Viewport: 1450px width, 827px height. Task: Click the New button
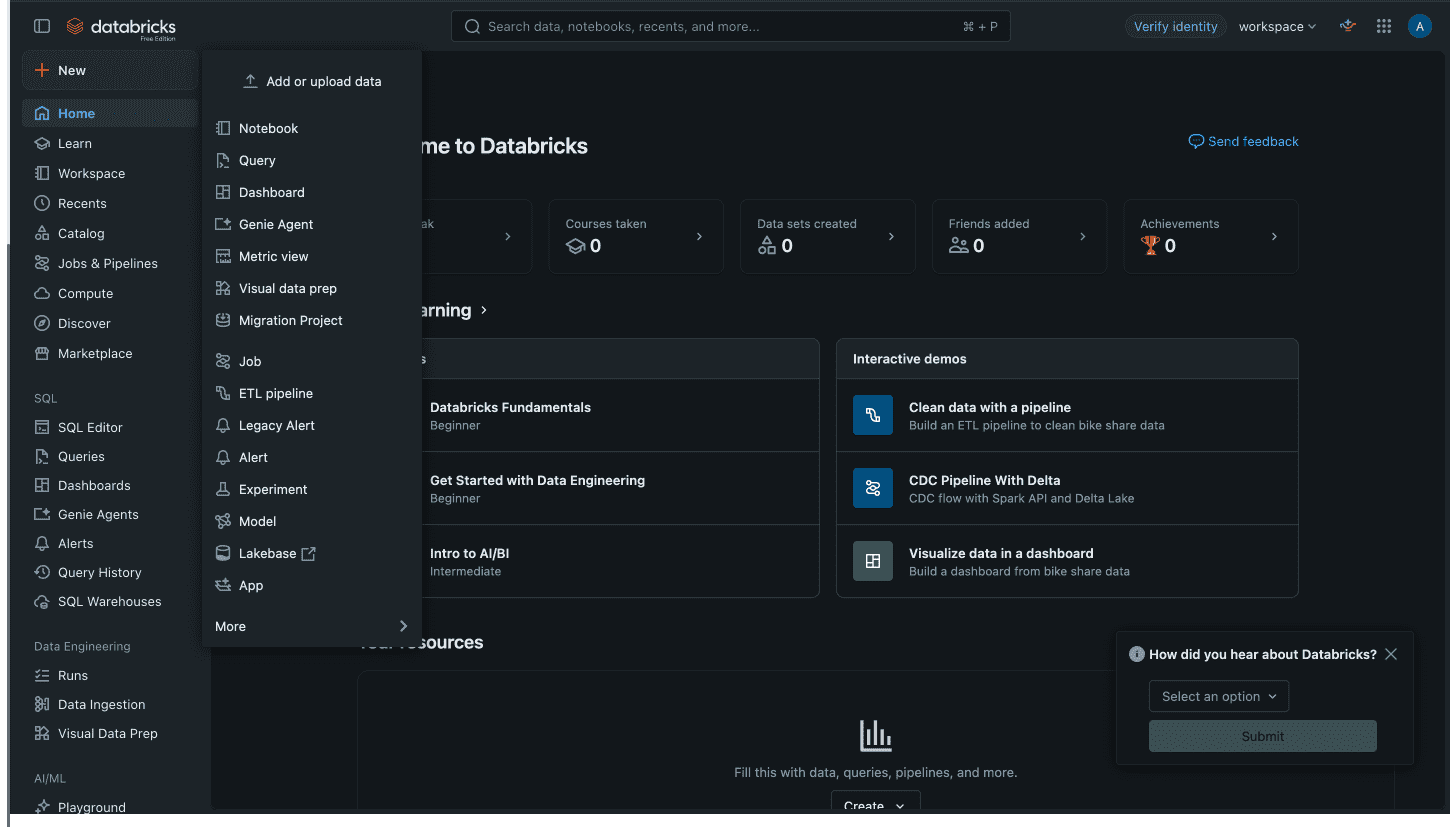pos(110,70)
